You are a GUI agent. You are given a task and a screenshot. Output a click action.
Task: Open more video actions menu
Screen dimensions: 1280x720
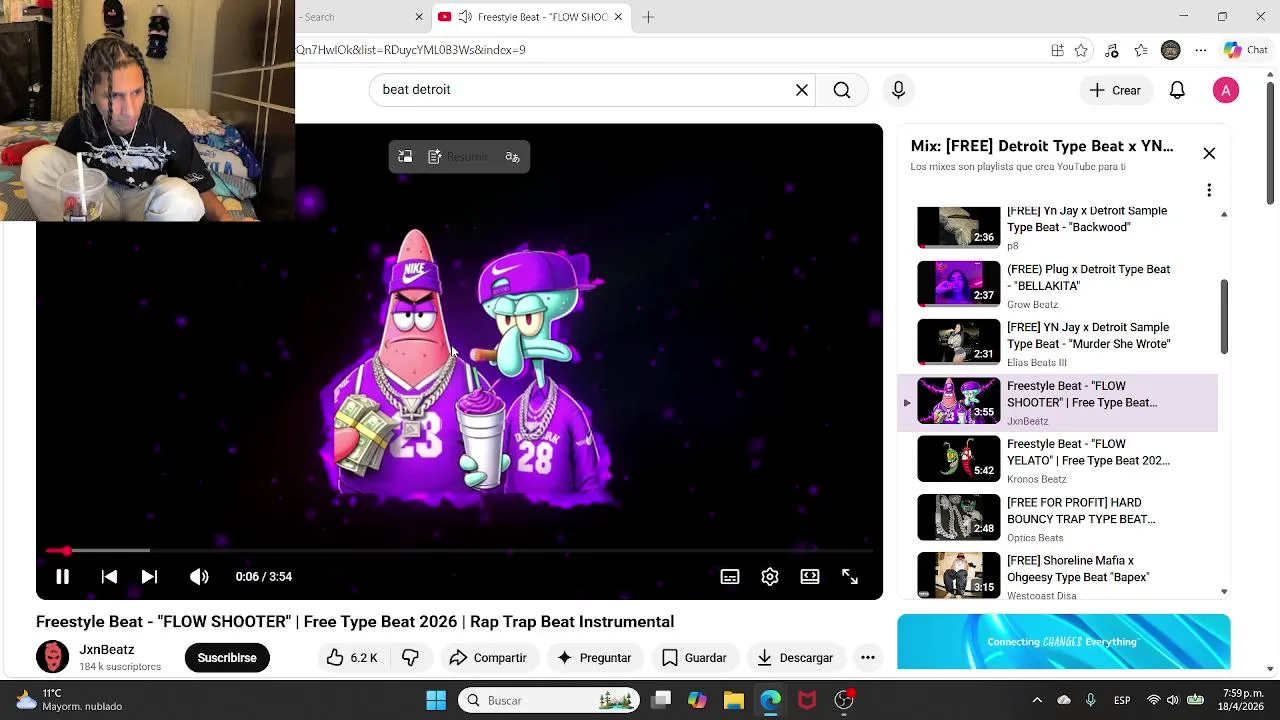868,658
